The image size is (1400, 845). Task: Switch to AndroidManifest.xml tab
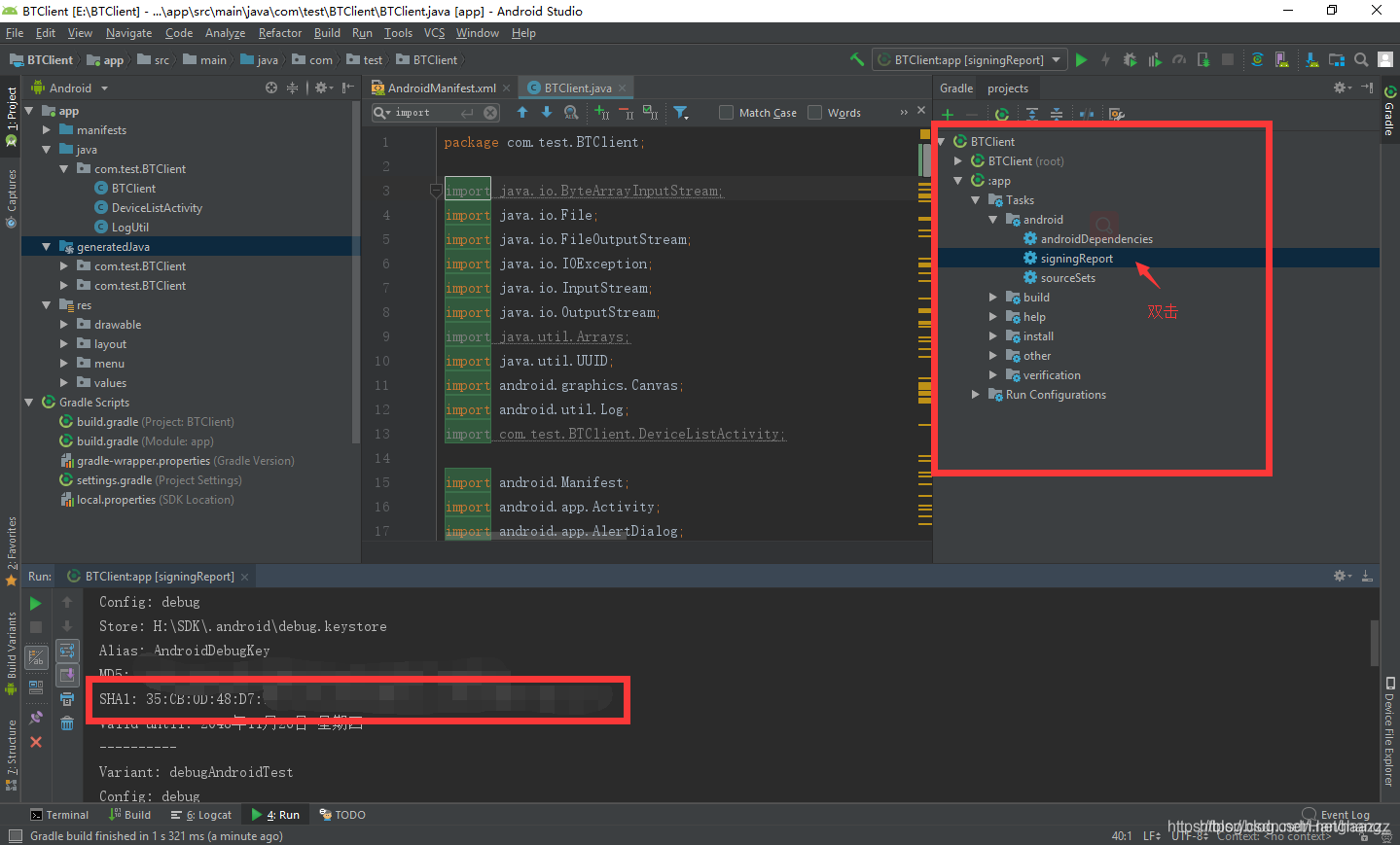click(434, 88)
